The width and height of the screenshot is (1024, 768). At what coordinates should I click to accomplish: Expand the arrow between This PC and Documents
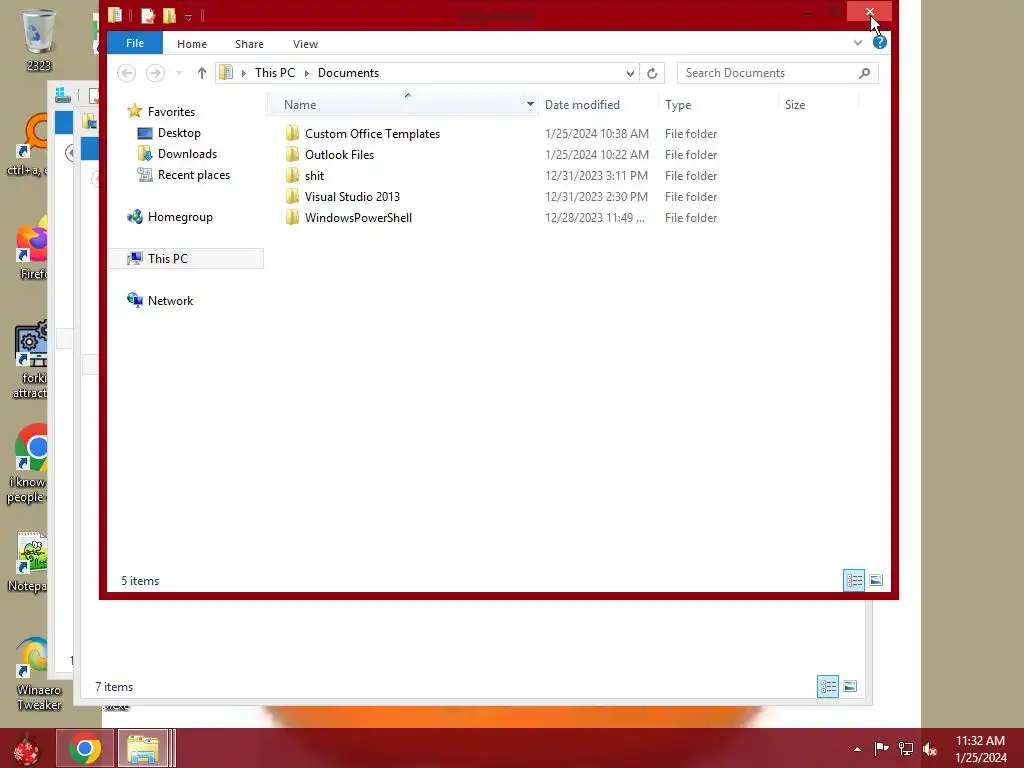pyautogui.click(x=306, y=73)
